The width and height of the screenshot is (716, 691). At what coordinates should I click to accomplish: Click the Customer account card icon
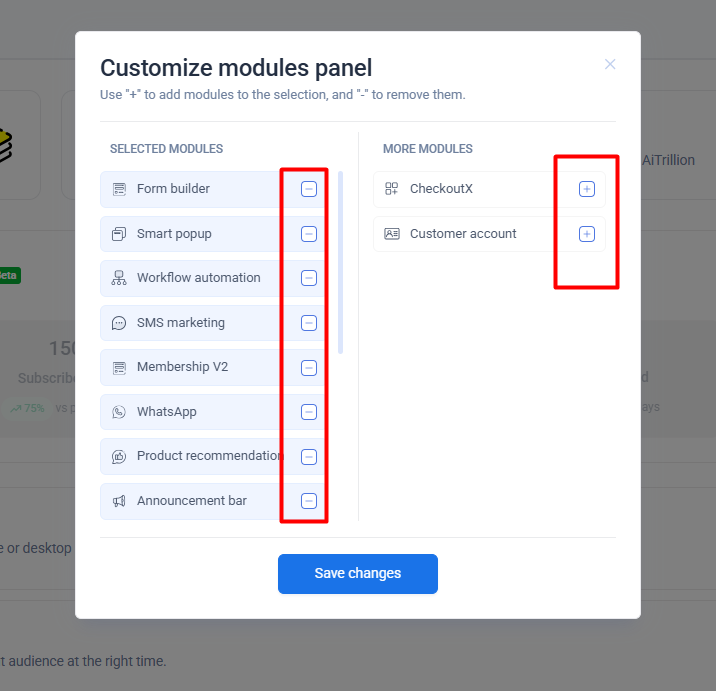[392, 234]
